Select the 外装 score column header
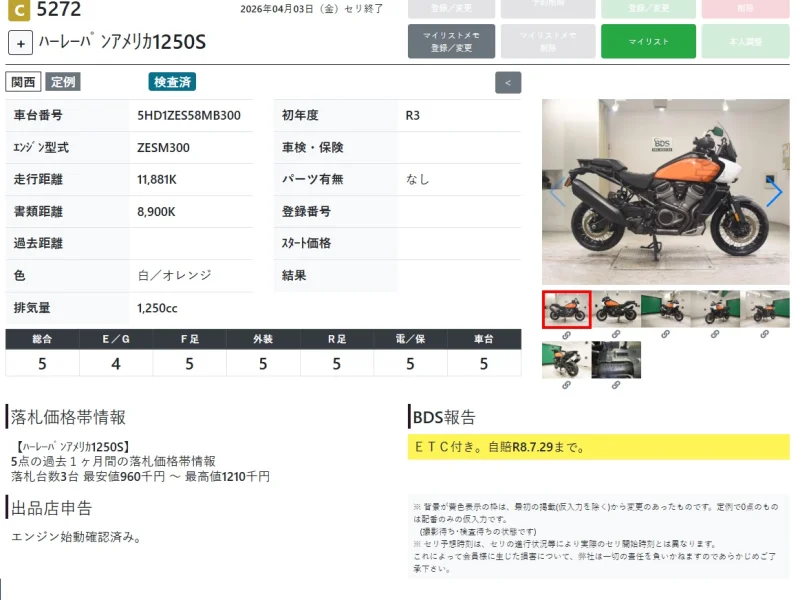The image size is (800, 600). [263, 339]
